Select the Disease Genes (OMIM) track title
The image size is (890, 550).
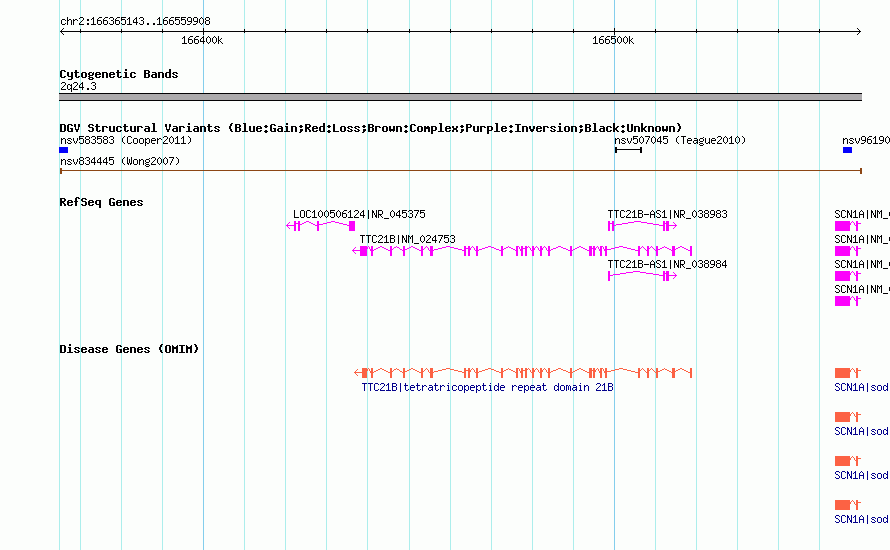[x=129, y=349]
